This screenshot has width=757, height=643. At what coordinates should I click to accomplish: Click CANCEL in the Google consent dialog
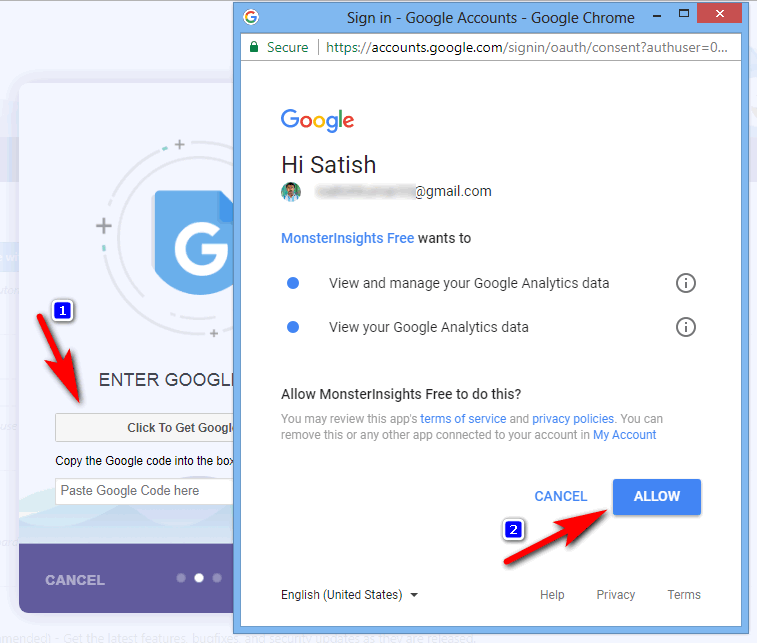[561, 496]
